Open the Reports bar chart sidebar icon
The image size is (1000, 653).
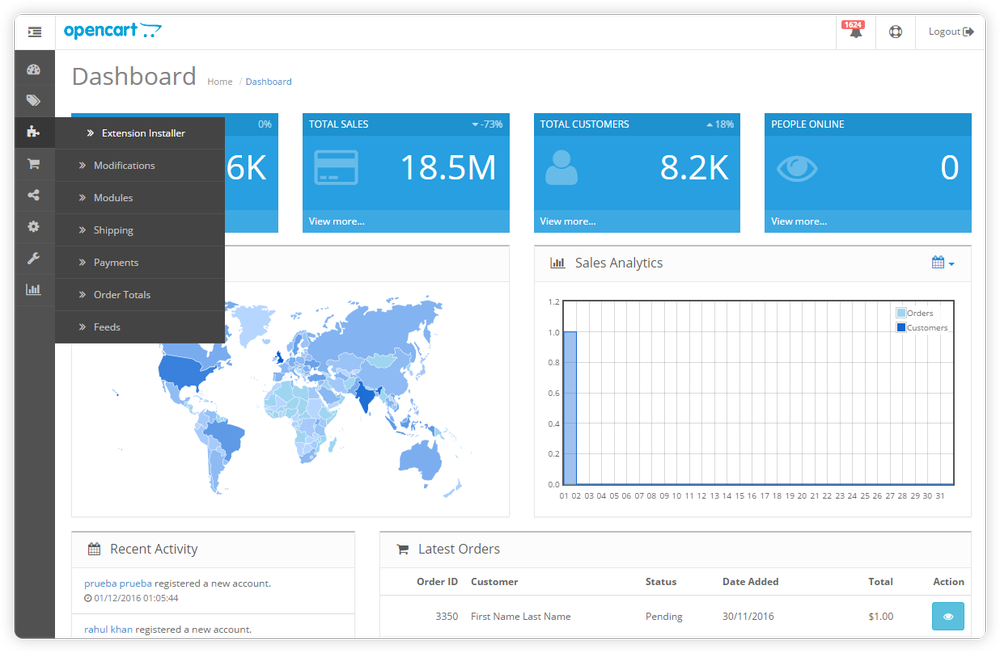coord(34,290)
